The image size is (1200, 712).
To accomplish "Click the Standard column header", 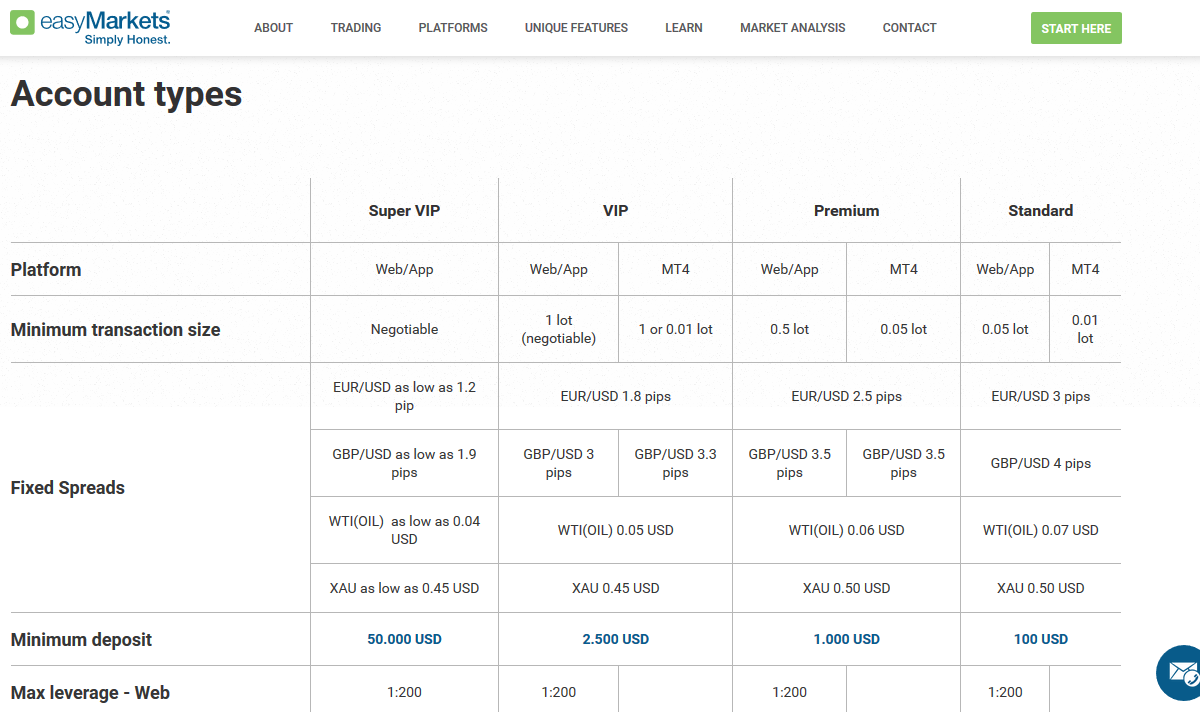I will (x=1040, y=211).
